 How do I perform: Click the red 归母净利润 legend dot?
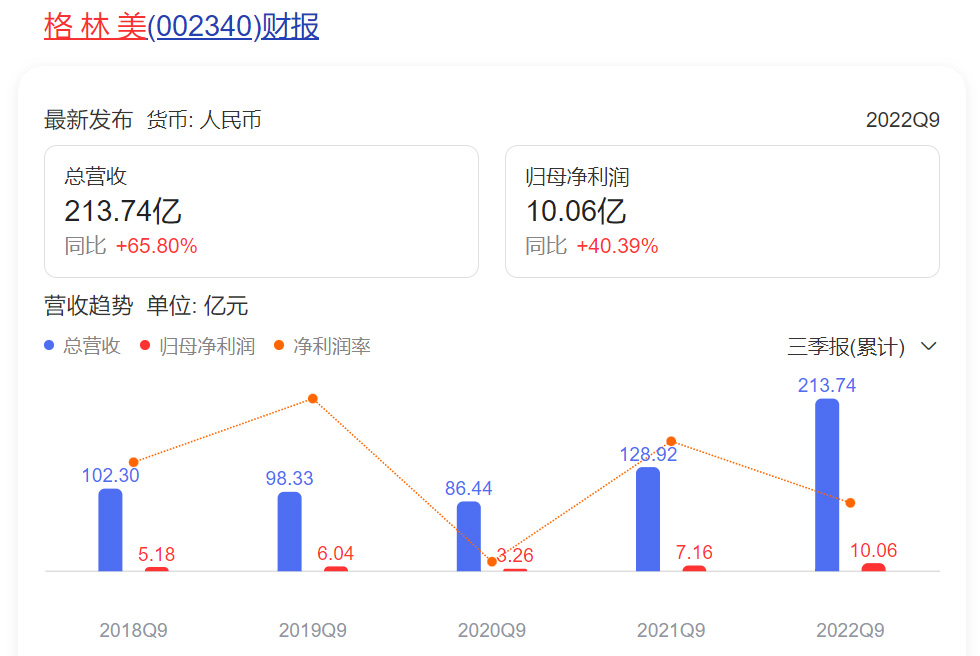coord(145,345)
